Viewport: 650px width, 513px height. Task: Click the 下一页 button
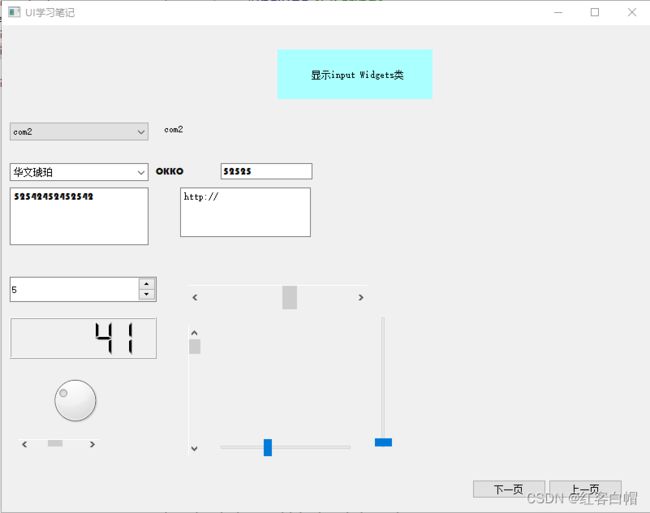click(x=509, y=489)
